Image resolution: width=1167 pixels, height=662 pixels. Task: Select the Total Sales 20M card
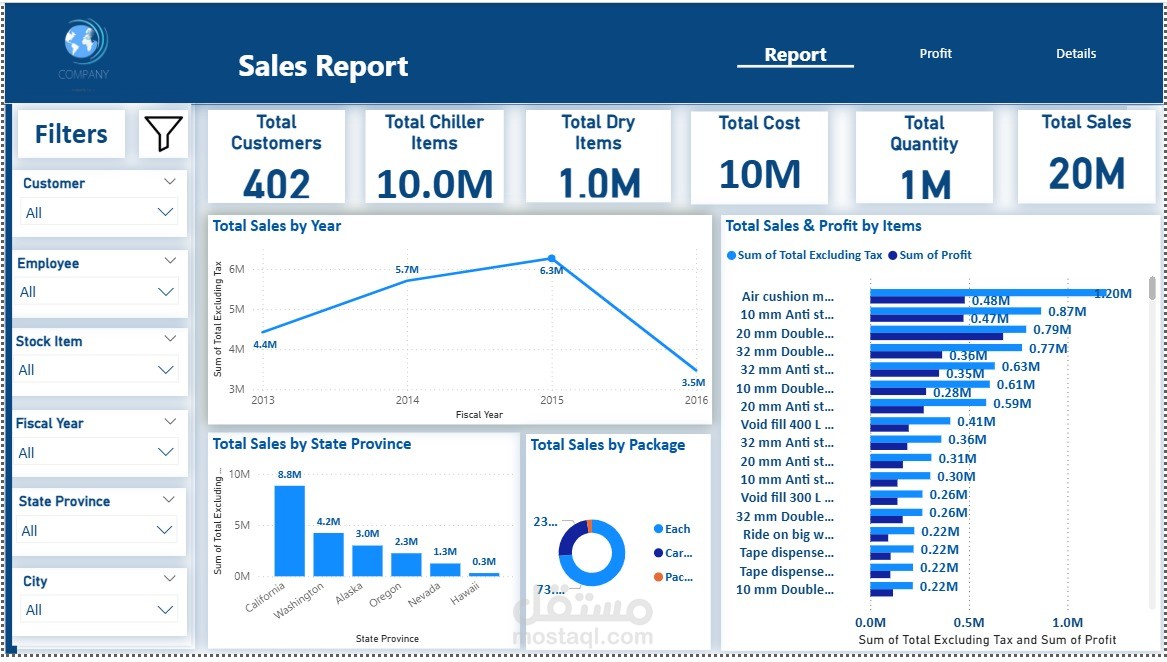pos(1087,157)
